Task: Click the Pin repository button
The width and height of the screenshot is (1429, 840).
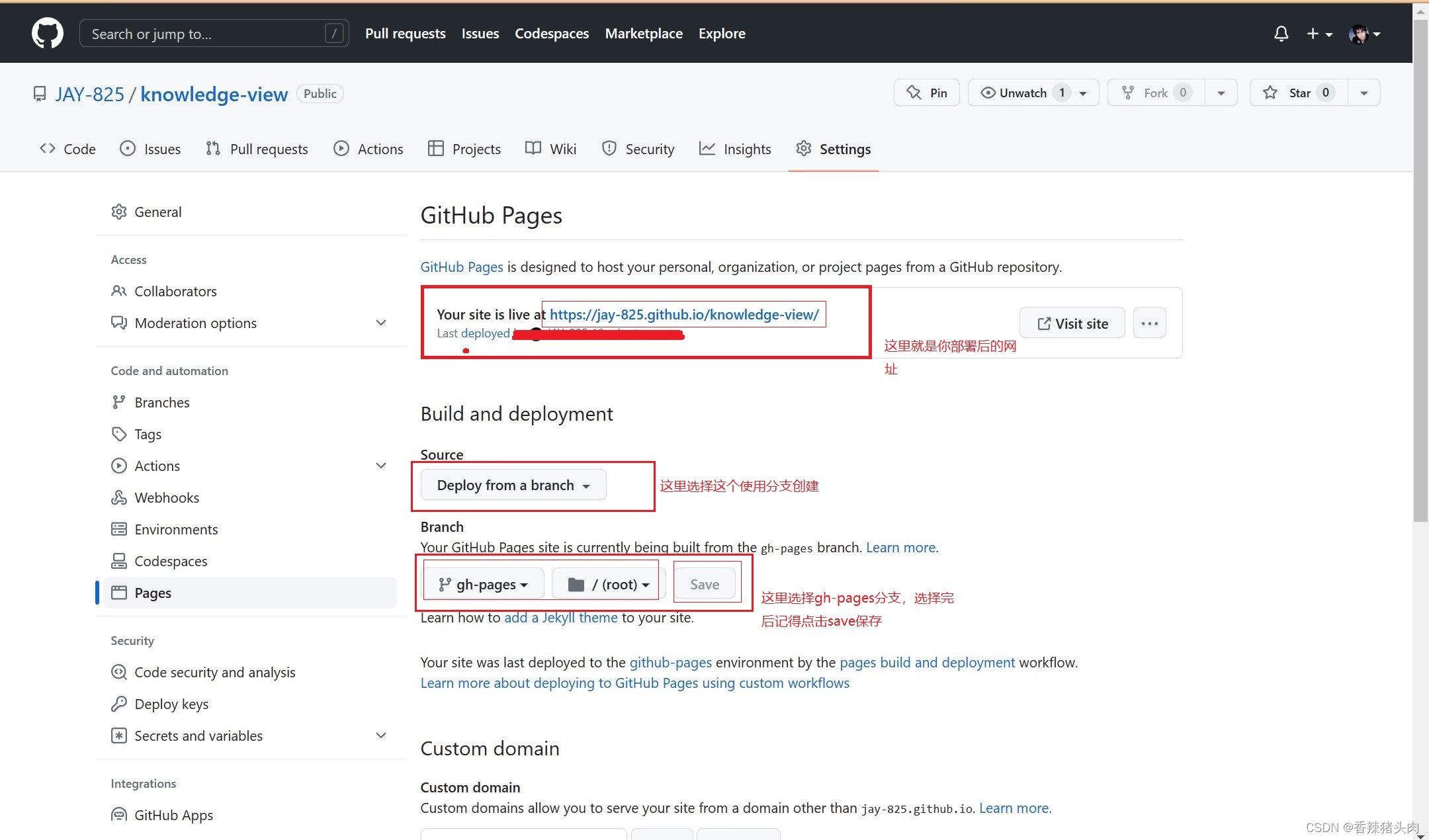Action: [x=926, y=93]
